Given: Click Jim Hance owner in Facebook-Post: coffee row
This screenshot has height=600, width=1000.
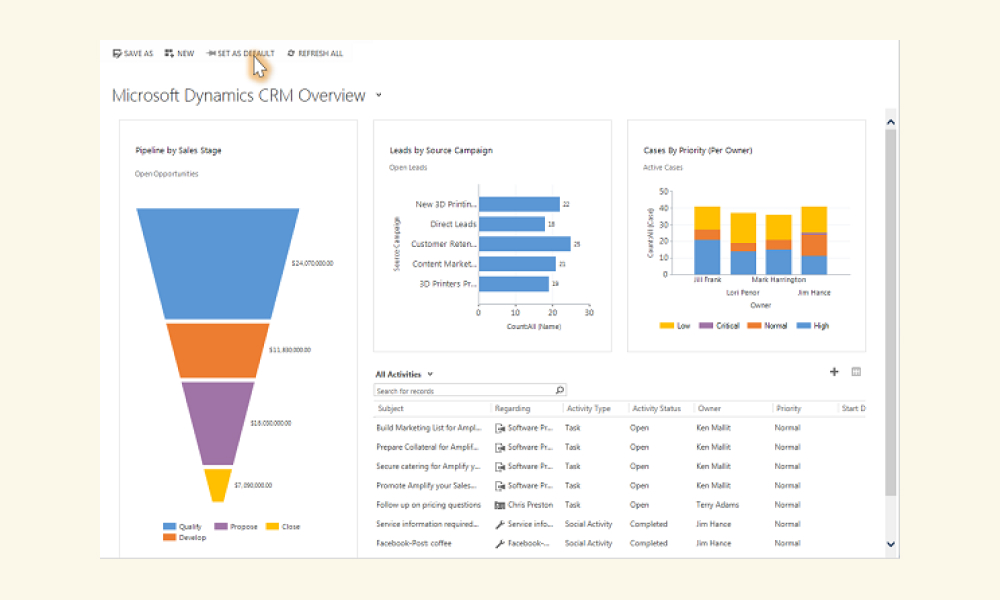Looking at the screenshot, I should pyautogui.click(x=714, y=543).
